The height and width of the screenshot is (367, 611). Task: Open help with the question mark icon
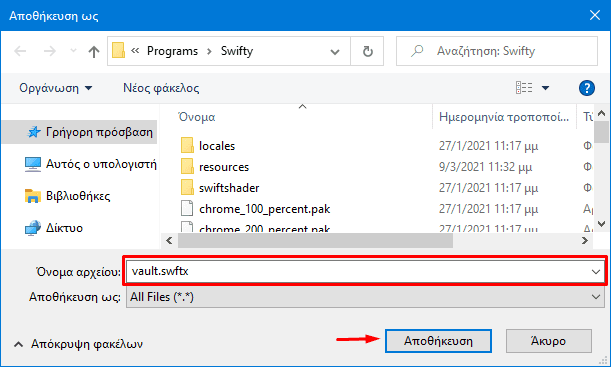click(586, 88)
